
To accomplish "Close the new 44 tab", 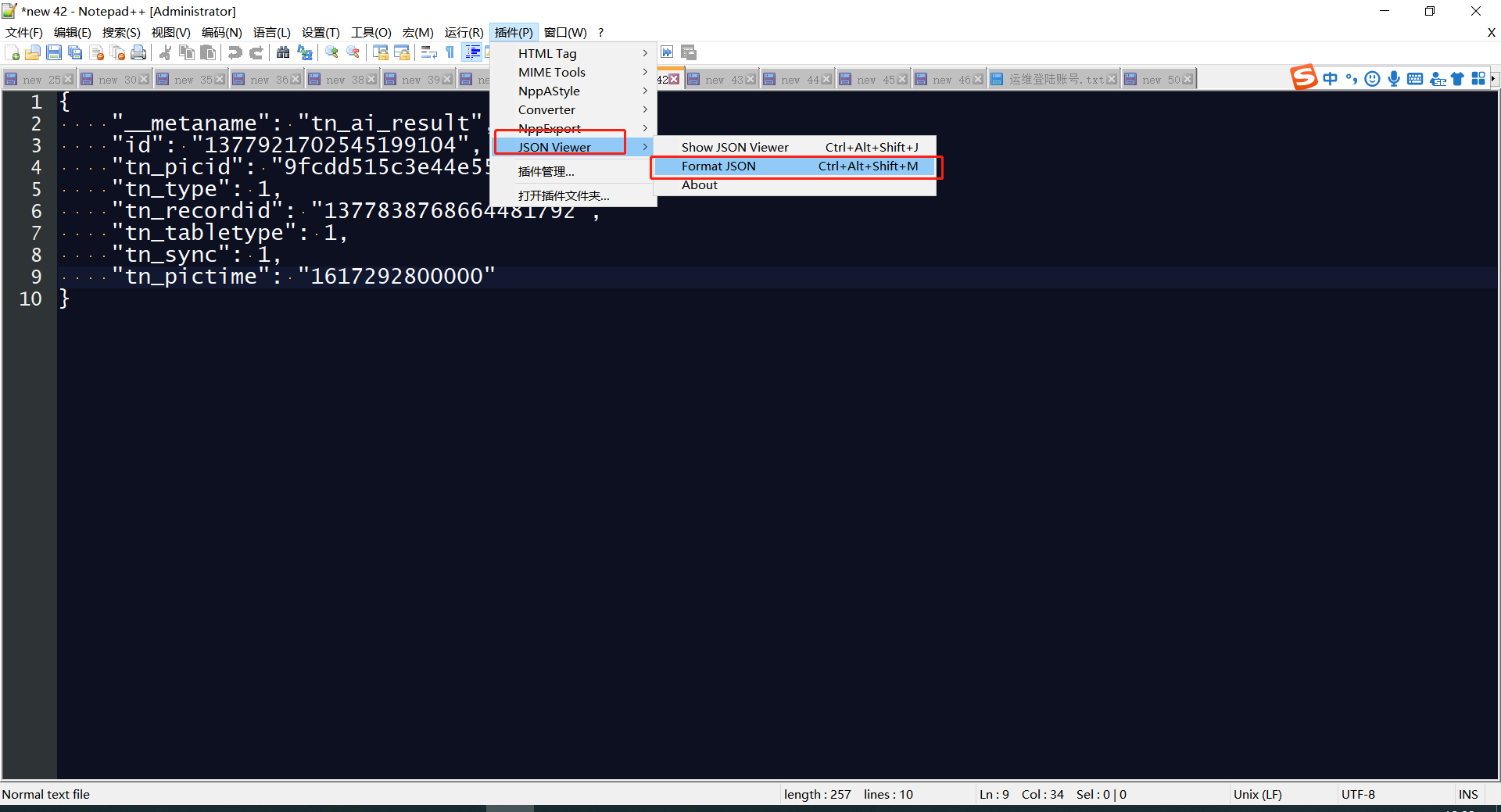I will pyautogui.click(x=826, y=80).
